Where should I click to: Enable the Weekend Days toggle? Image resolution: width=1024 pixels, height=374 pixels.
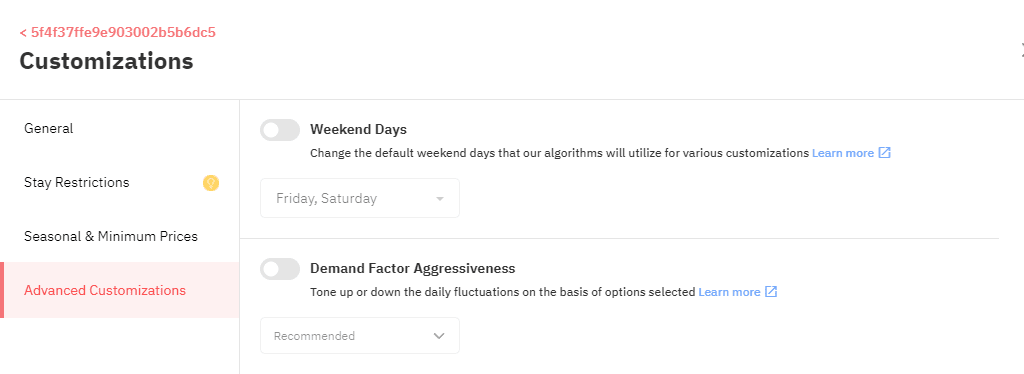pyautogui.click(x=280, y=130)
